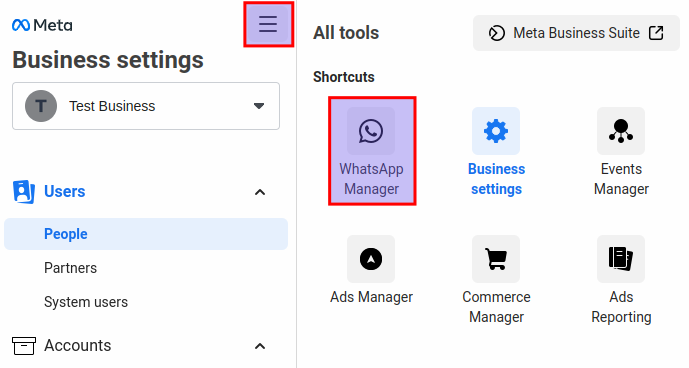The image size is (689, 368).
Task: Open the Test Business account dropdown
Action: (x=146, y=106)
